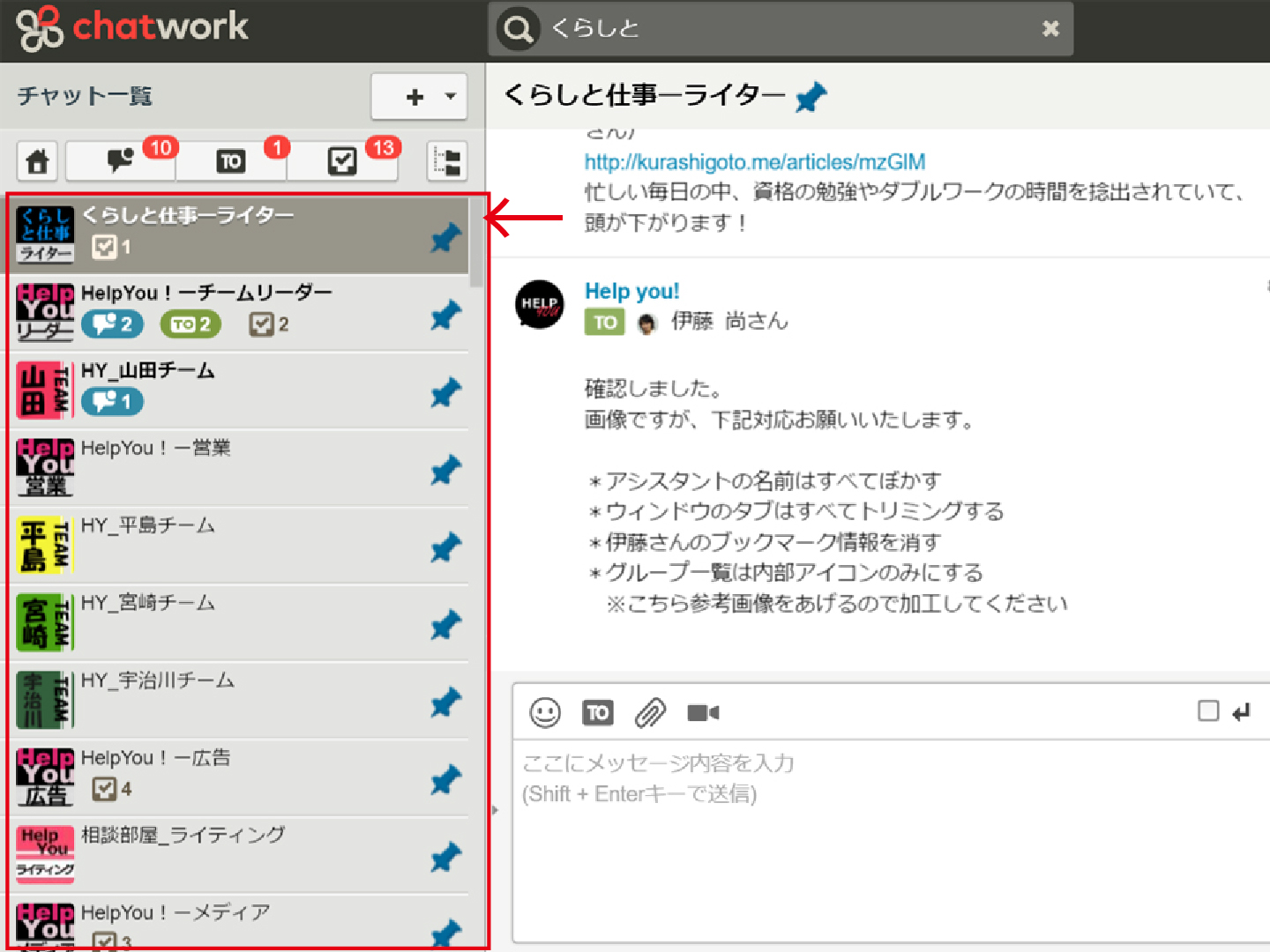Open the dropdown arrow beside the plus button
The image size is (1270, 952).
point(451,96)
